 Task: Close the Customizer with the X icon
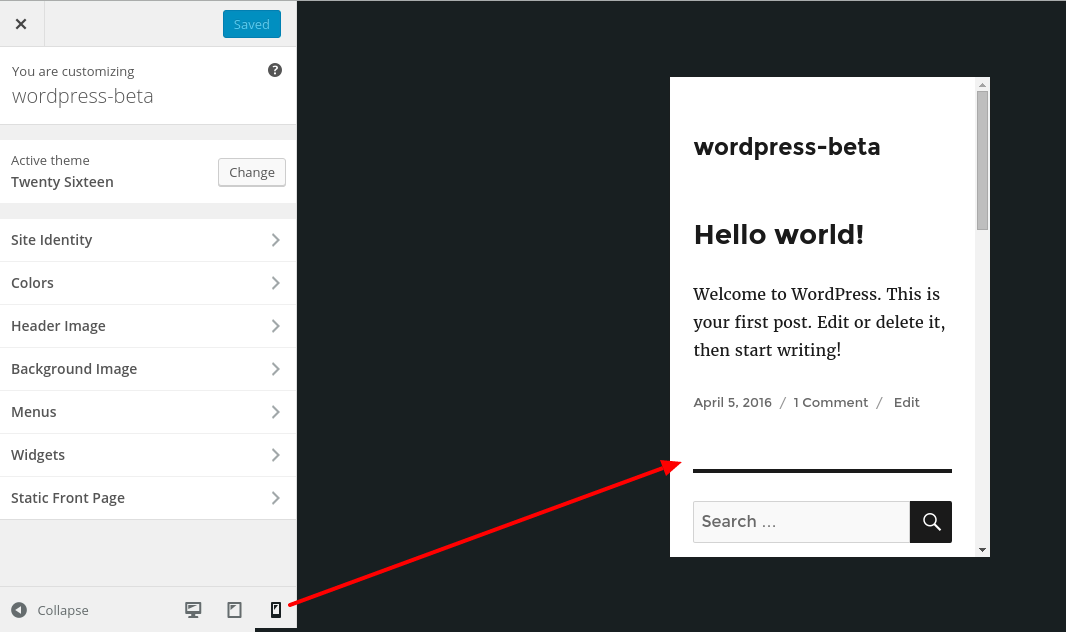[x=21, y=23]
